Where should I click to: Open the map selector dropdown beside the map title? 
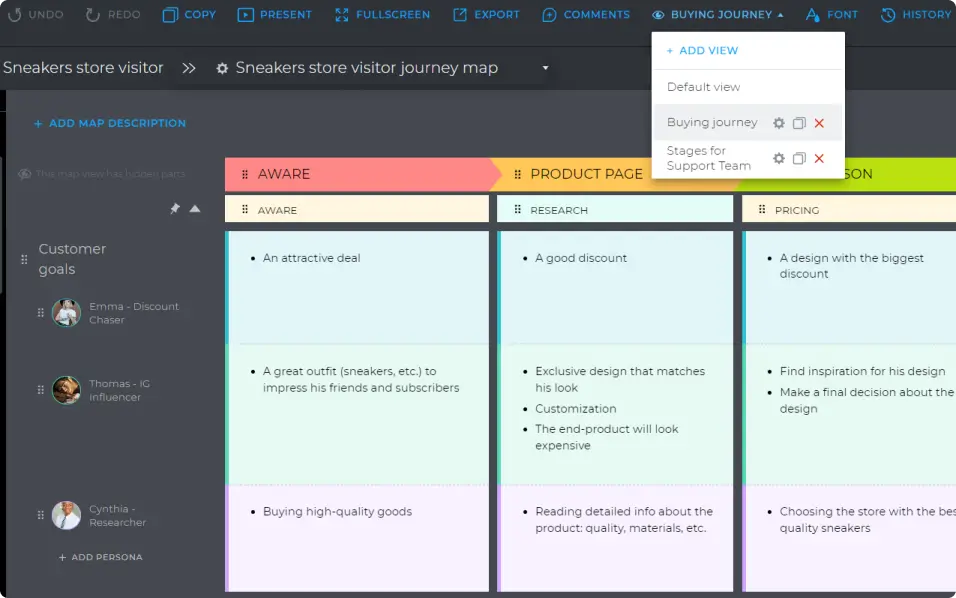(x=544, y=68)
